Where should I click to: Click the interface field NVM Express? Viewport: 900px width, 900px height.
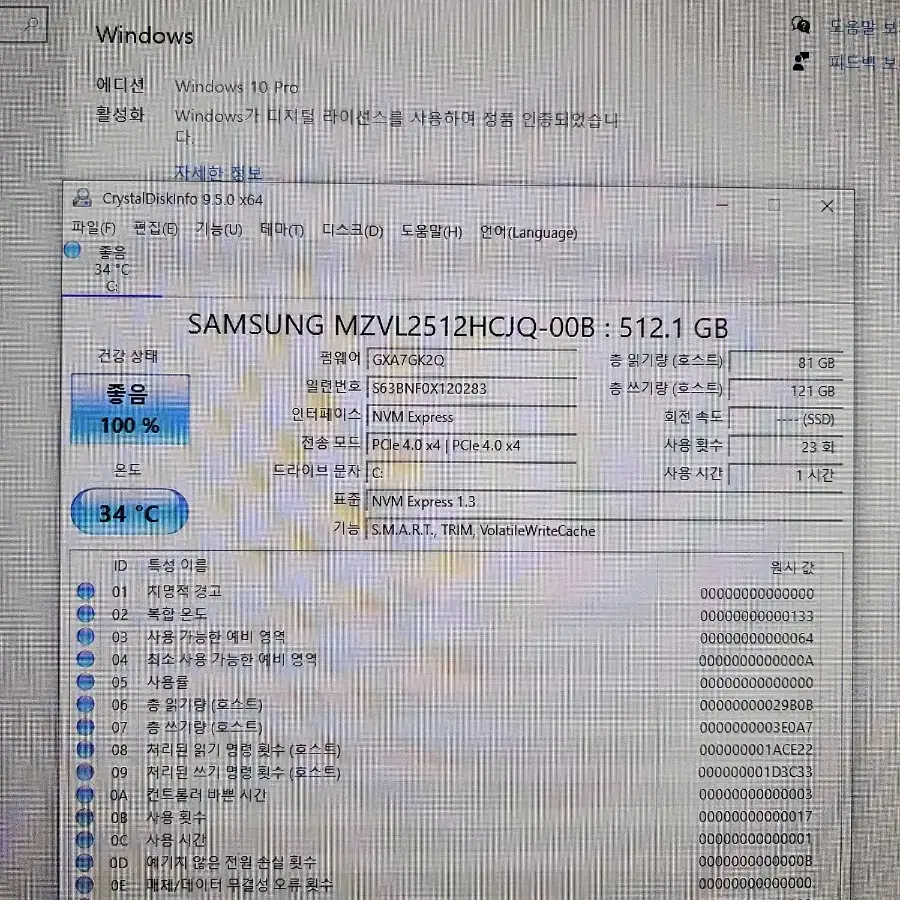[471, 417]
